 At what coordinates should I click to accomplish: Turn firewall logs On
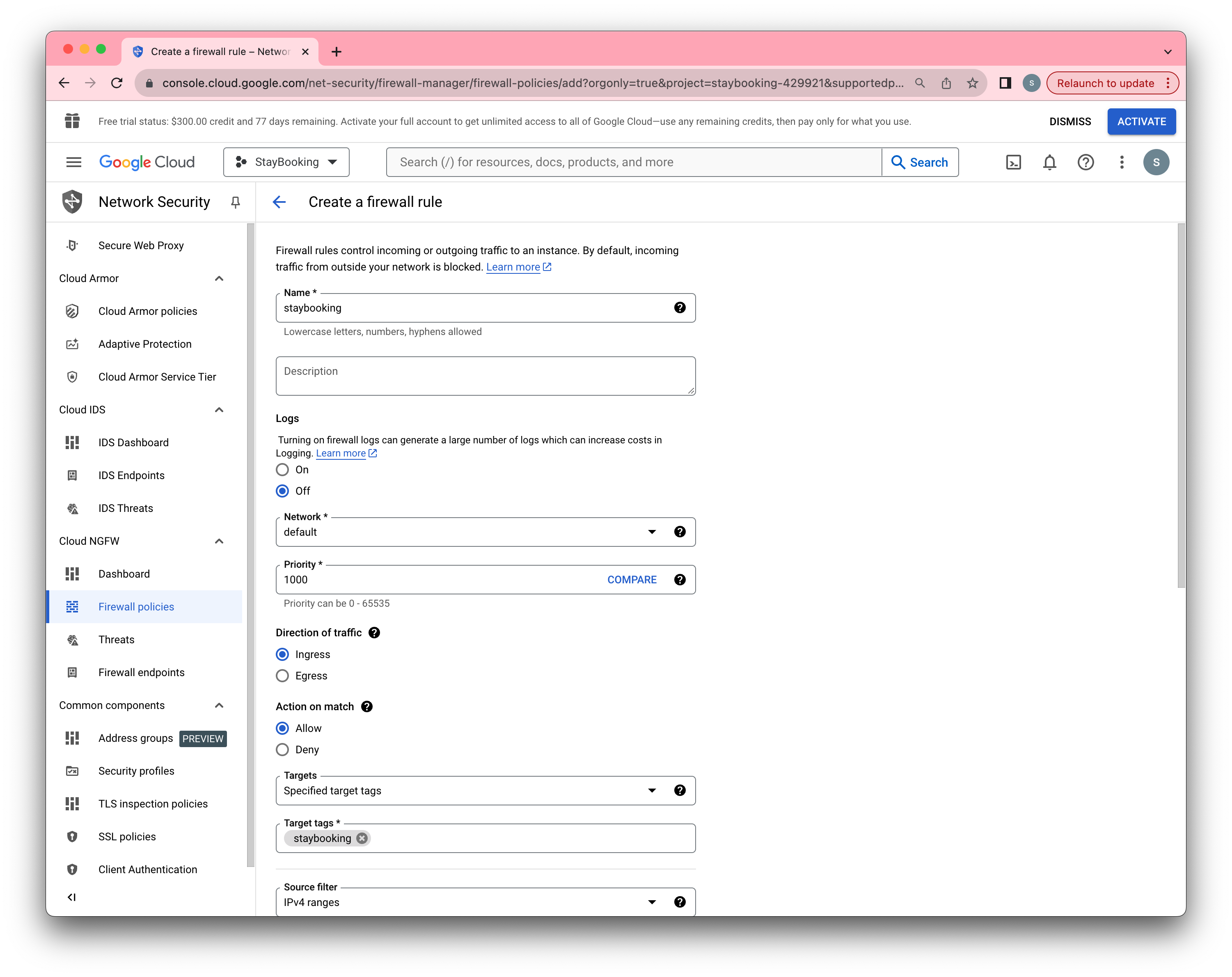point(282,470)
